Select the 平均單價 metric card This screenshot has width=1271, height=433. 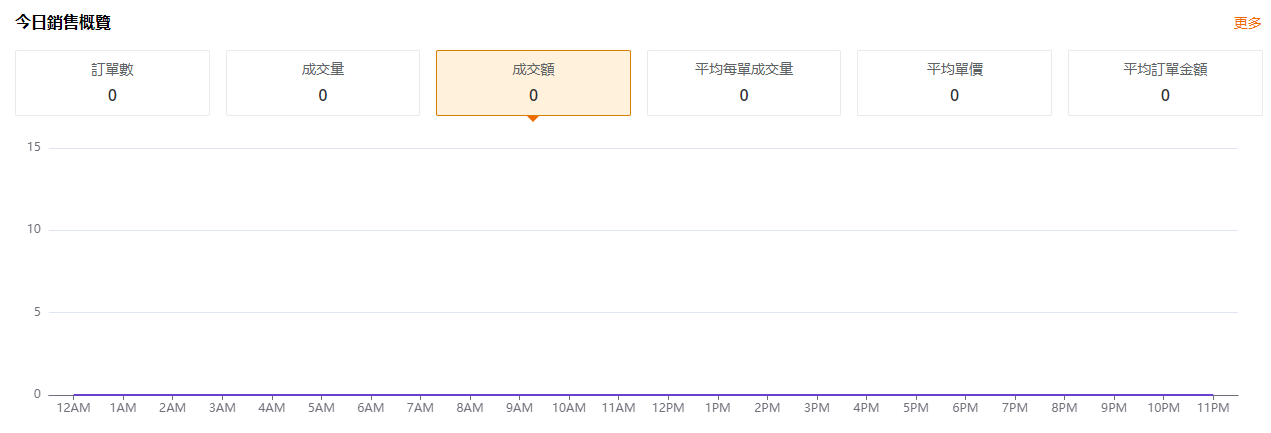point(954,83)
